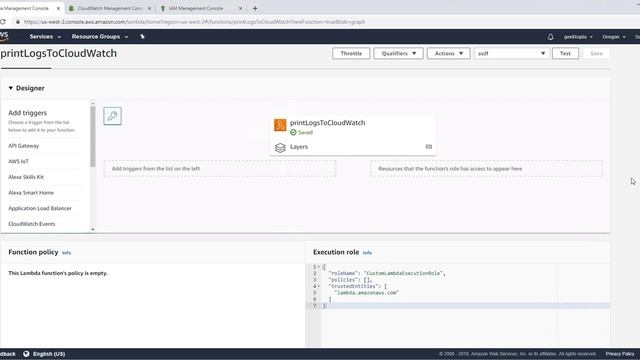Viewport: 640px width, 360px height.
Task: Add the Alexa Skills Kit trigger
Action: pyautogui.click(x=26, y=177)
